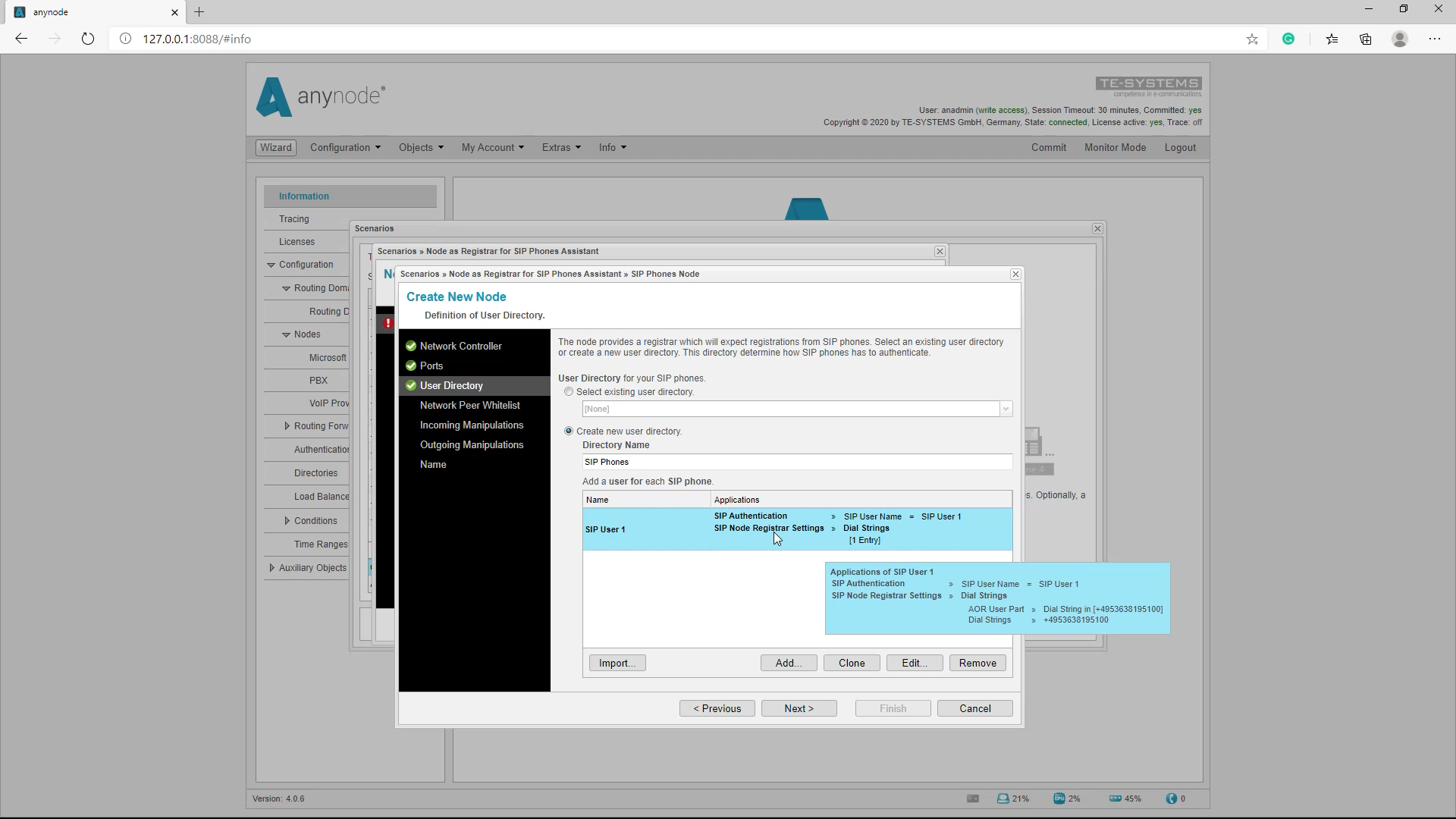Click the Edit... button
This screenshot has width=1456, height=819.
click(915, 663)
